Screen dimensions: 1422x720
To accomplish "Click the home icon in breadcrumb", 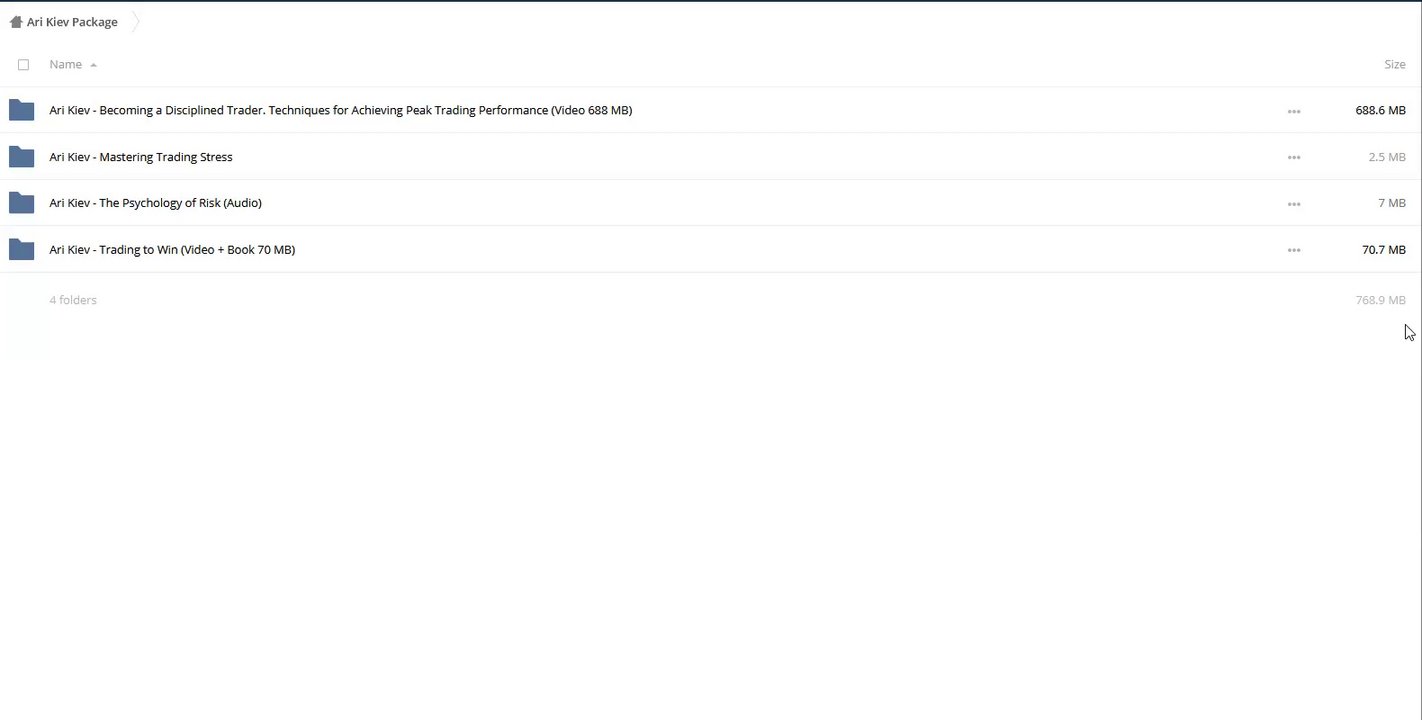I will pos(16,22).
